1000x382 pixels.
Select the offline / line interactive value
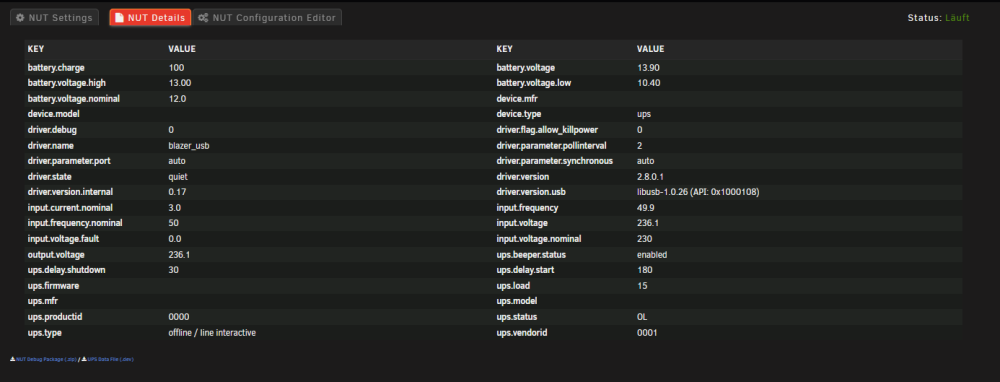(212, 332)
